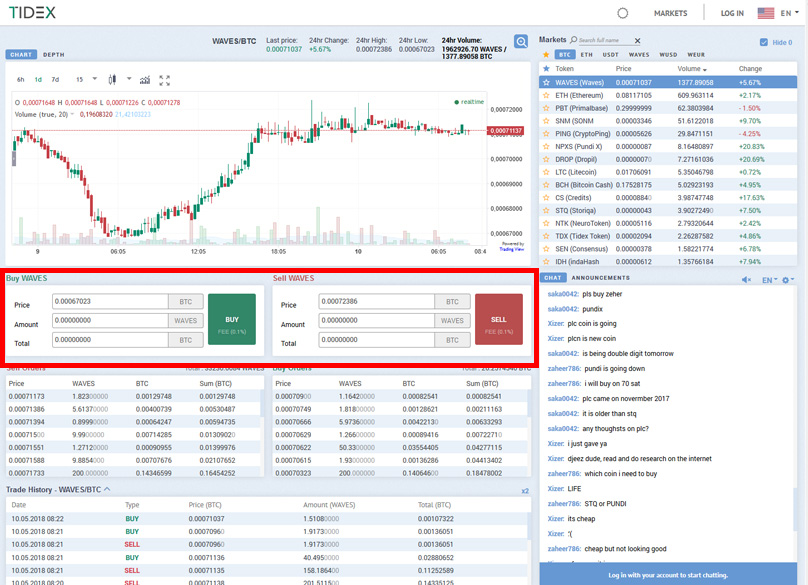
Task: Favorite the LTC (Litecoin) market star
Action: tap(546, 172)
